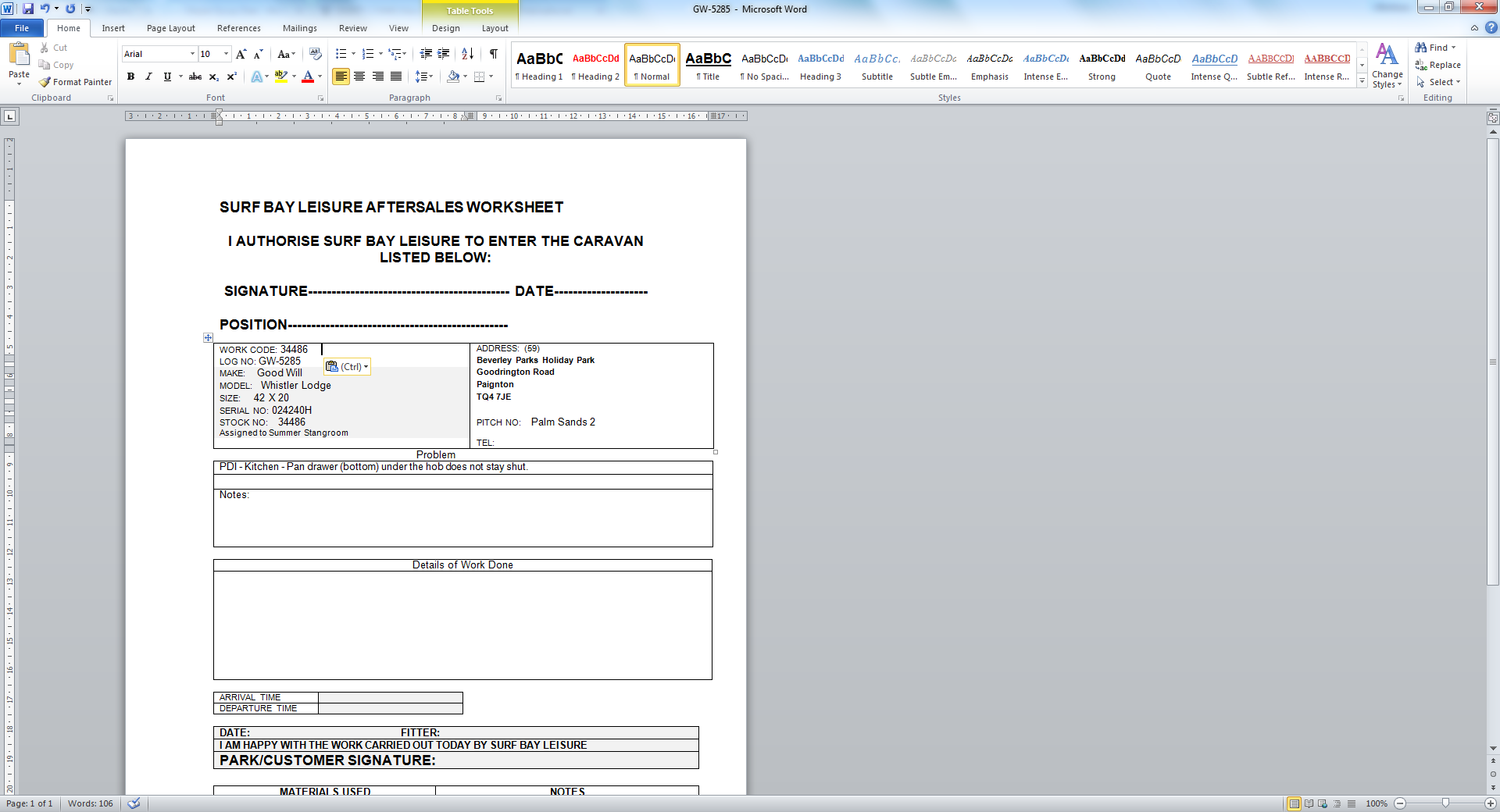The width and height of the screenshot is (1500, 812).
Task: Decrease paragraph indent
Action: click(x=426, y=54)
